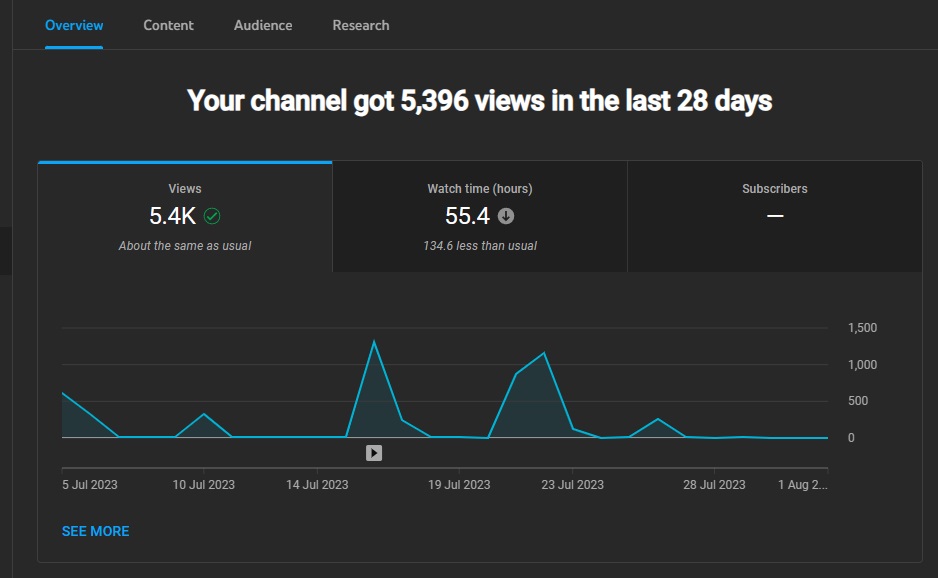This screenshot has height=578, width=938.
Task: Click the small chart bump before 28 Jul
Action: [657, 419]
